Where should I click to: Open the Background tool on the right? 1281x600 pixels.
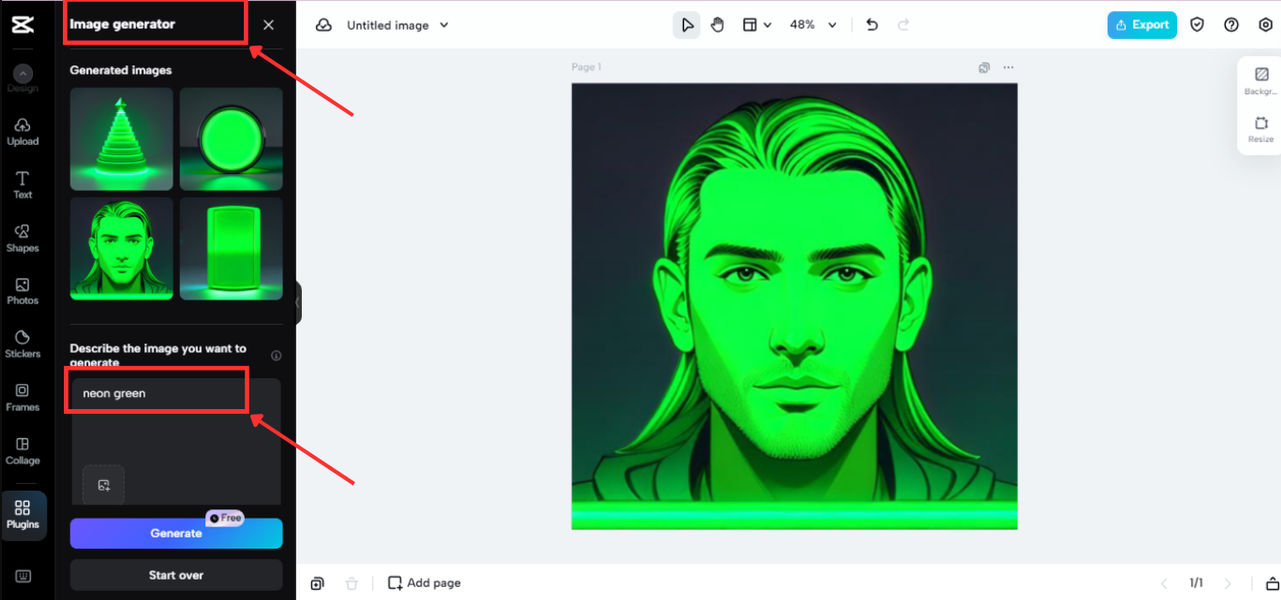(x=1261, y=82)
